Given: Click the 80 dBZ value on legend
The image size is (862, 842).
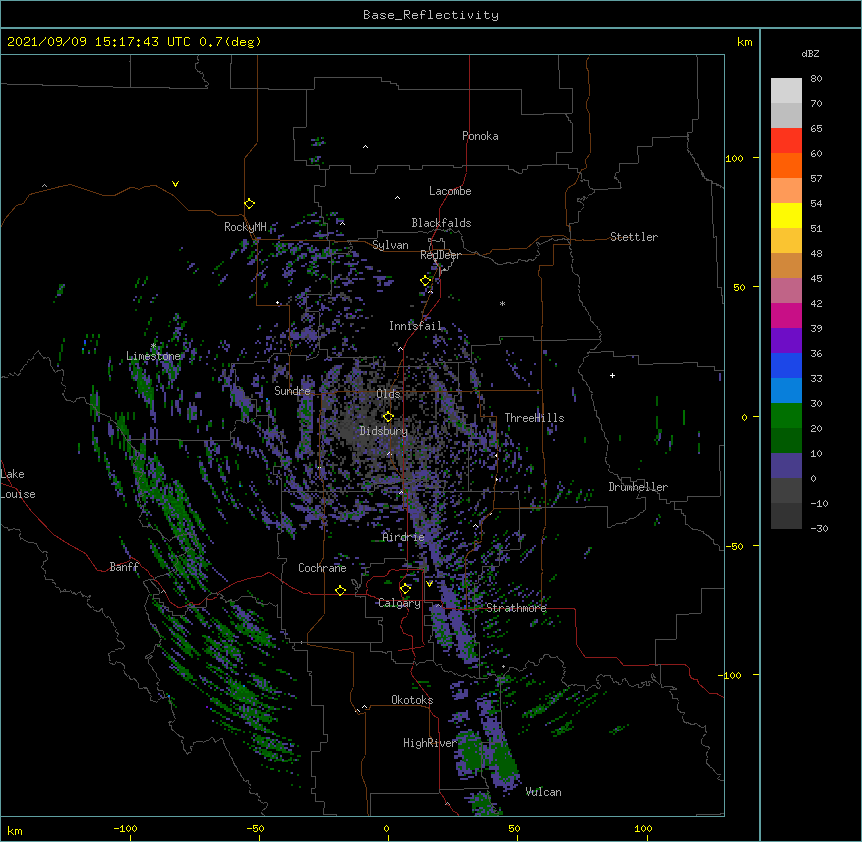Looking at the screenshot, I should 816,79.
